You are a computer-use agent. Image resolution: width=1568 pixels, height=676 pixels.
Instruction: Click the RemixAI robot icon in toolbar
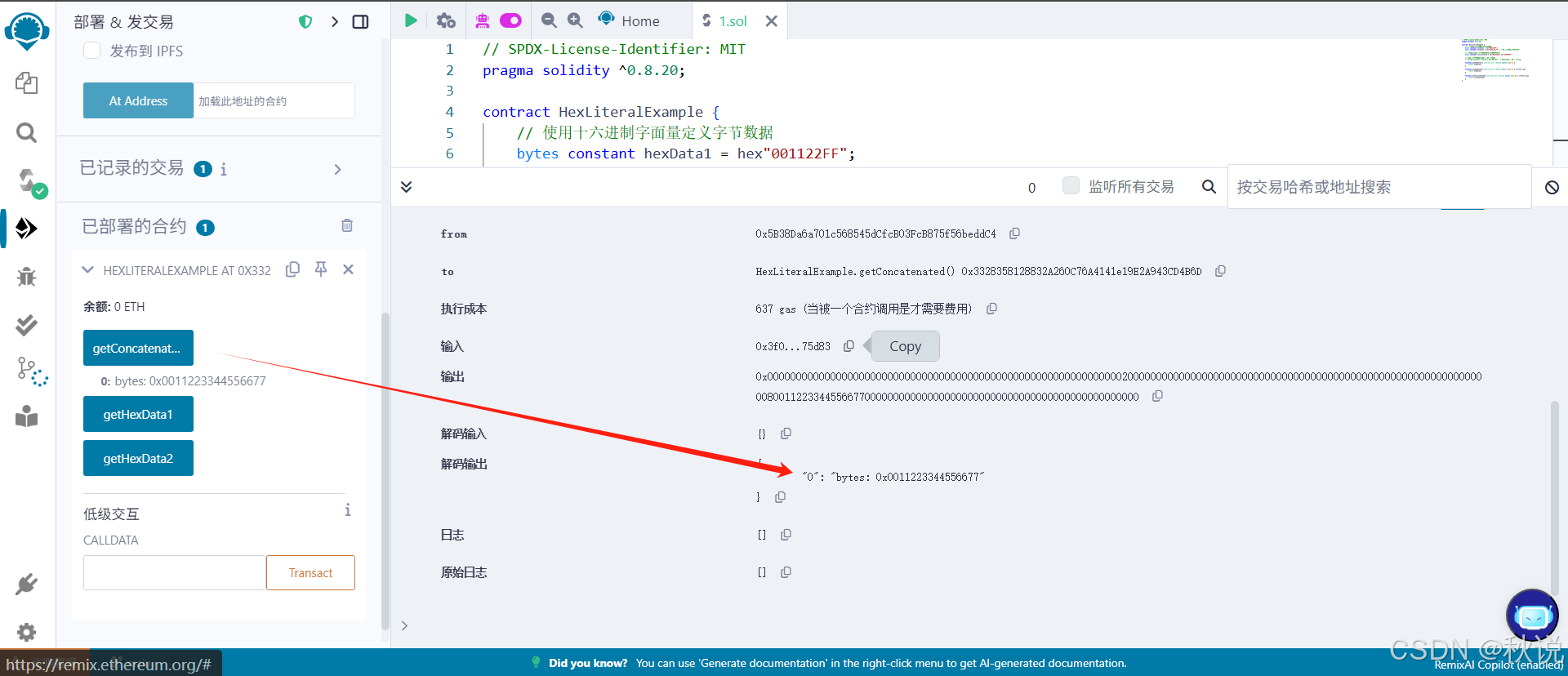pyautogui.click(x=483, y=20)
